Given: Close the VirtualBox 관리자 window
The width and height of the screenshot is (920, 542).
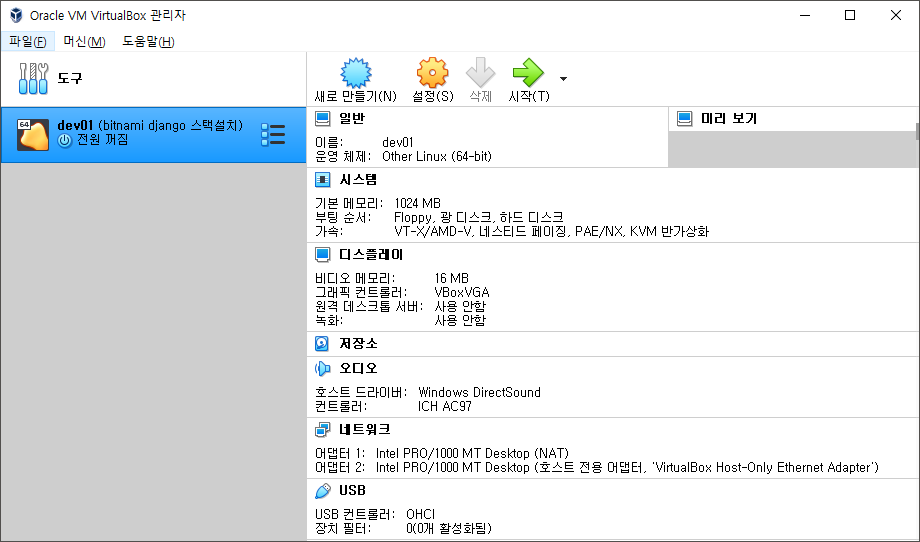Looking at the screenshot, I should coord(895,15).
